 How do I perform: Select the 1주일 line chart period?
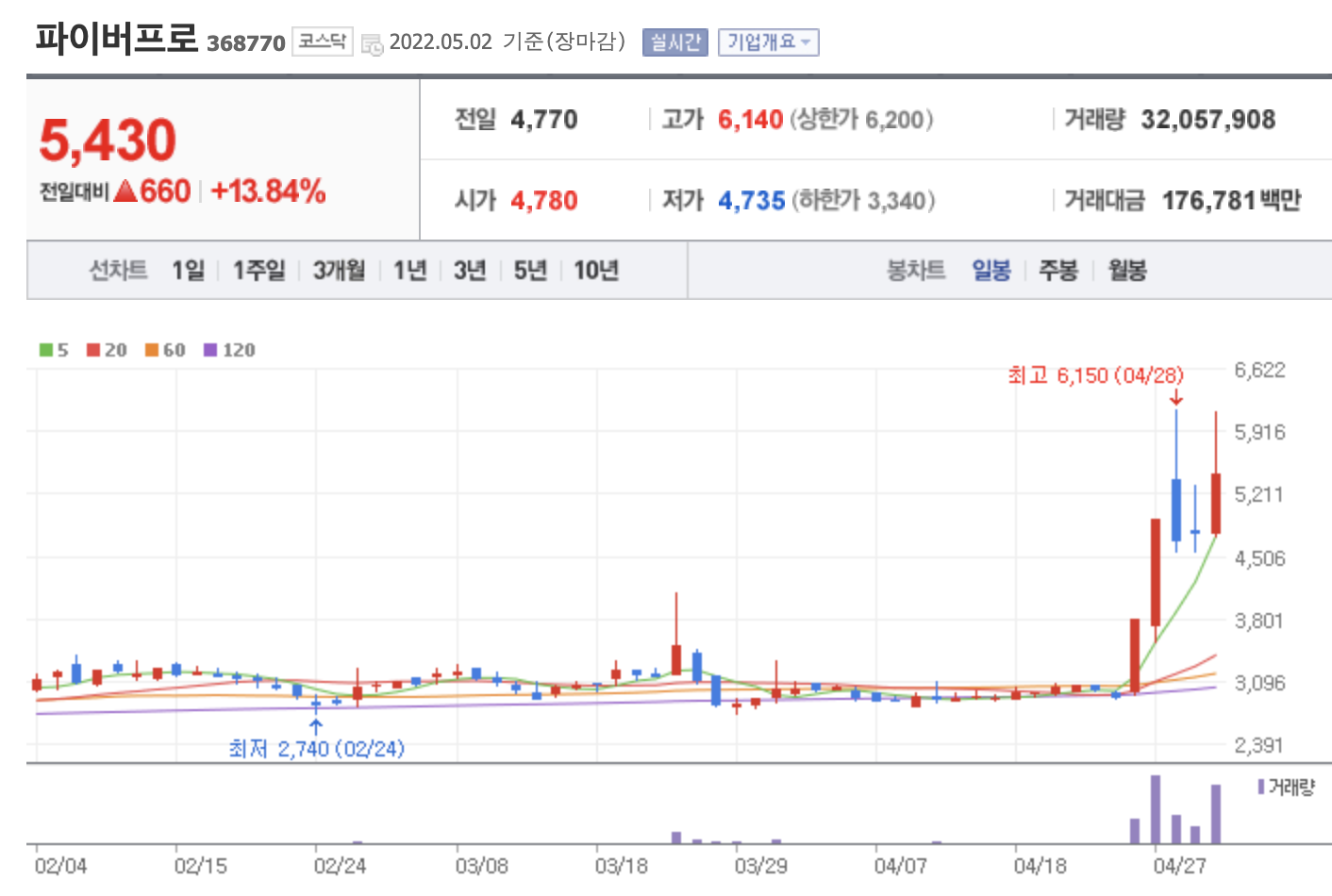pyautogui.click(x=258, y=271)
